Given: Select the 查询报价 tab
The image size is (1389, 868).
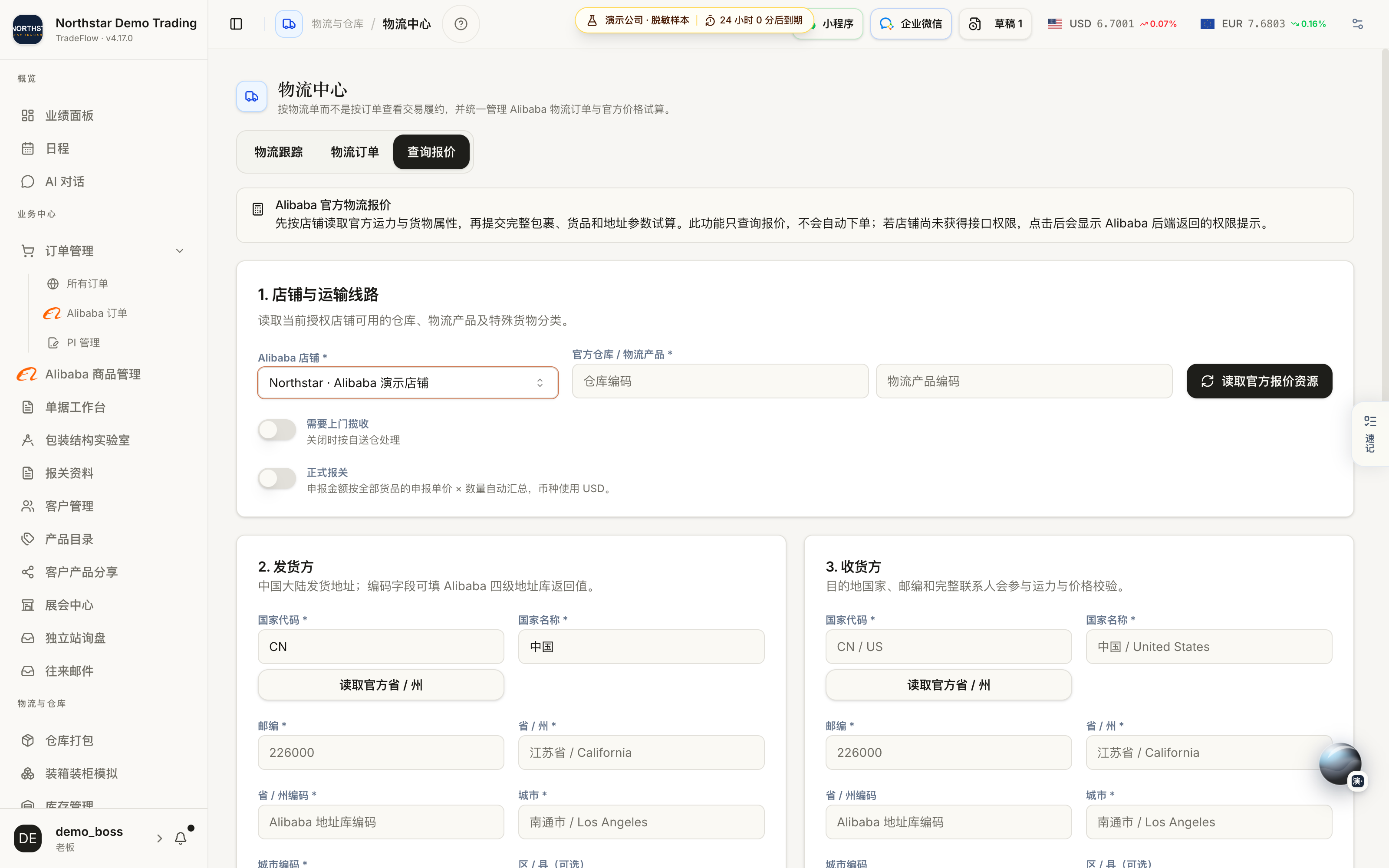Looking at the screenshot, I should tap(431, 152).
